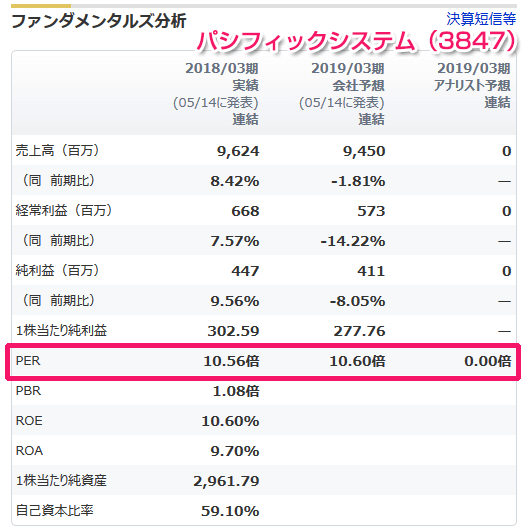Screen dimensions: 528x529
Task: Click EPS value 302.59
Action: (x=233, y=331)
